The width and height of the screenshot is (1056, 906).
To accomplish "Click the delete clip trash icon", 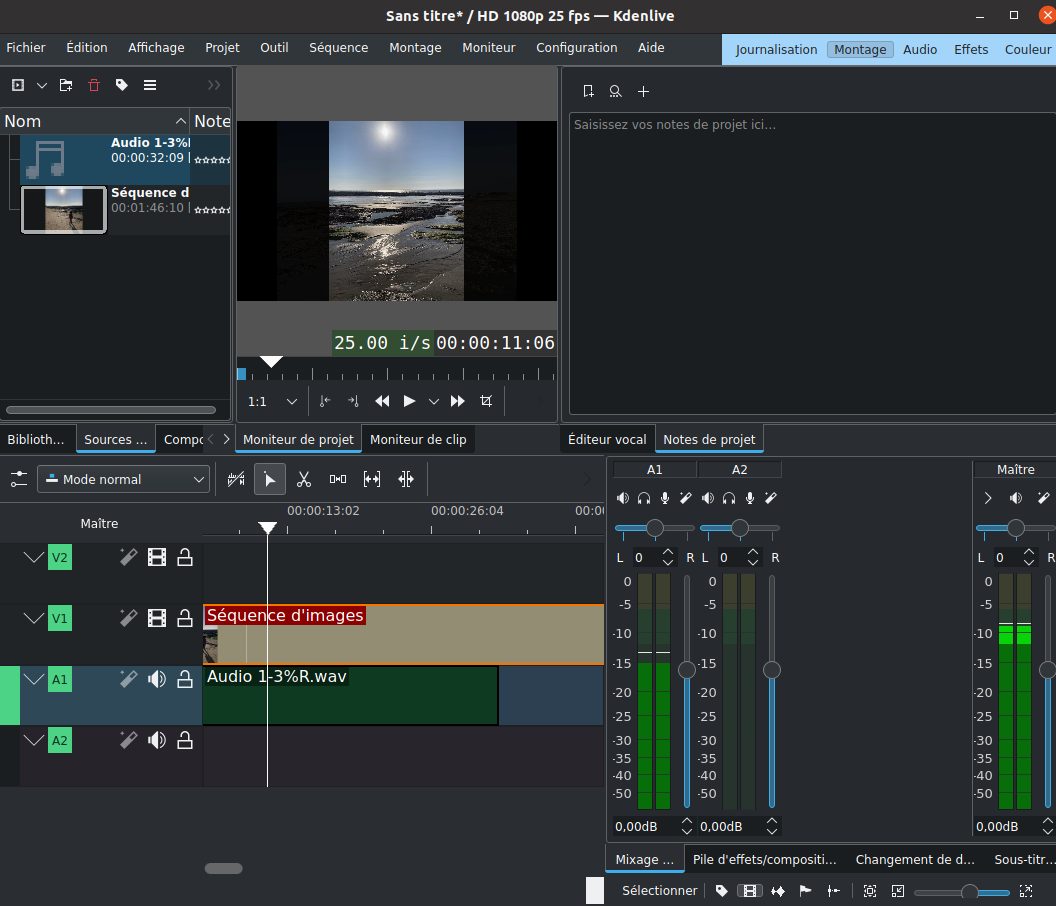I will click(94, 86).
